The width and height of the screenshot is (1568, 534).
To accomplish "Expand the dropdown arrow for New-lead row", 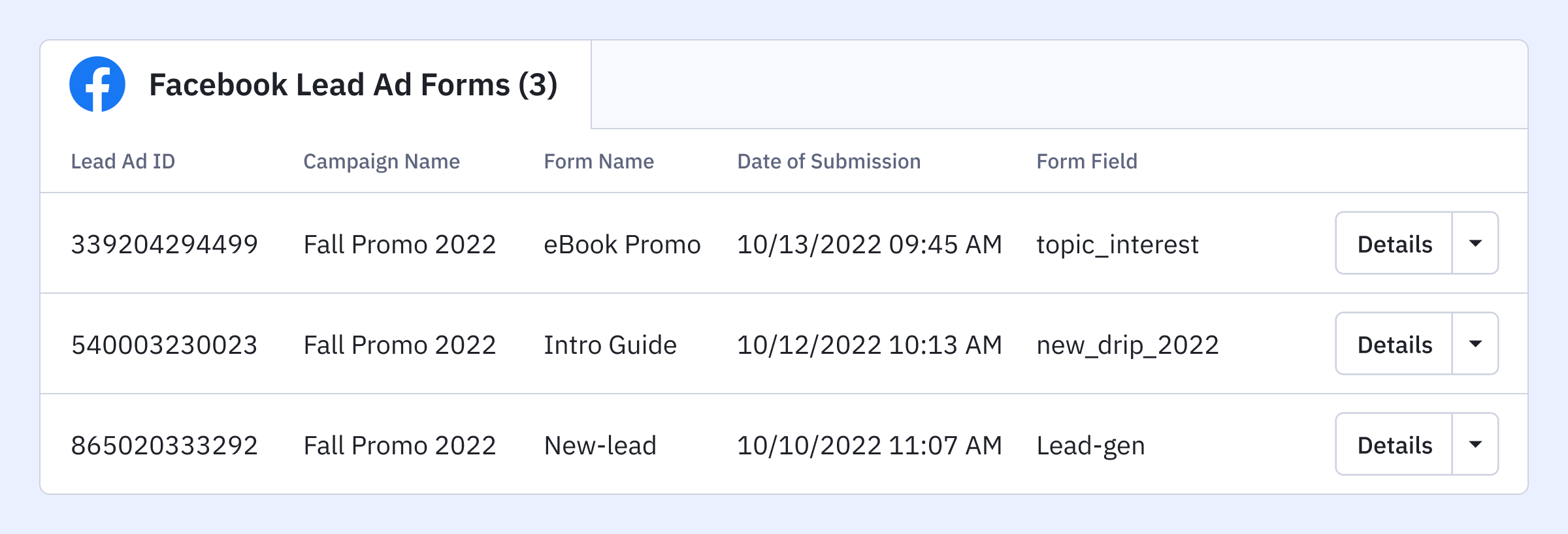I will pos(1475,445).
